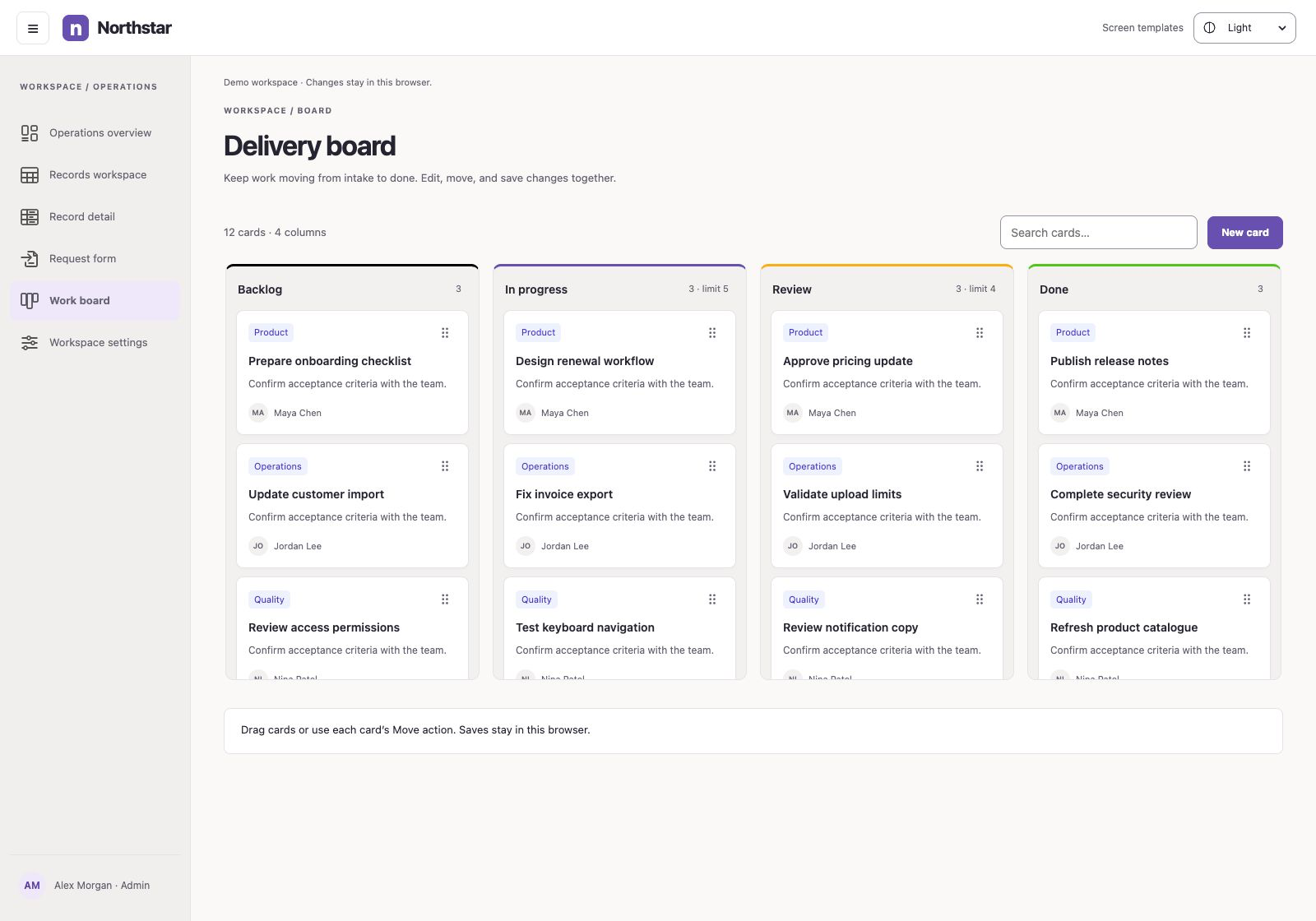1316x921 pixels.
Task: Open the Light theme dropdown
Action: (x=1244, y=28)
